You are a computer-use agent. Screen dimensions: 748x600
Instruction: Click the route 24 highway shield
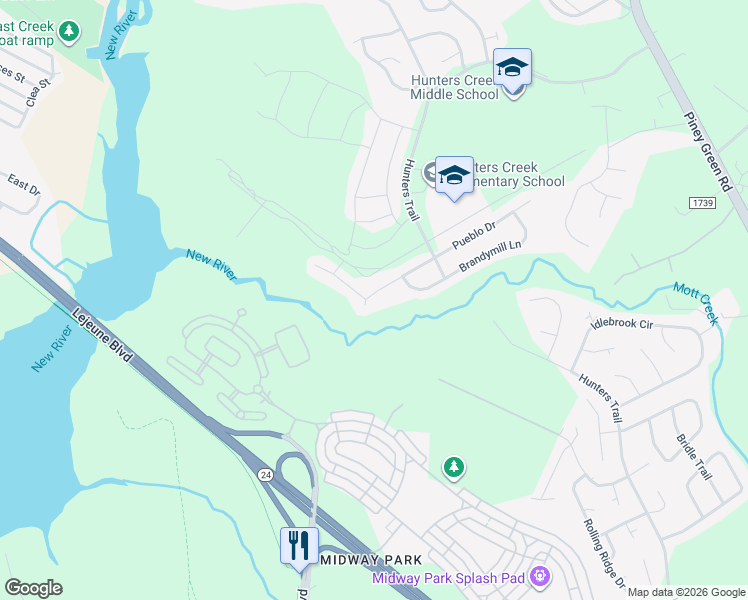tap(266, 475)
